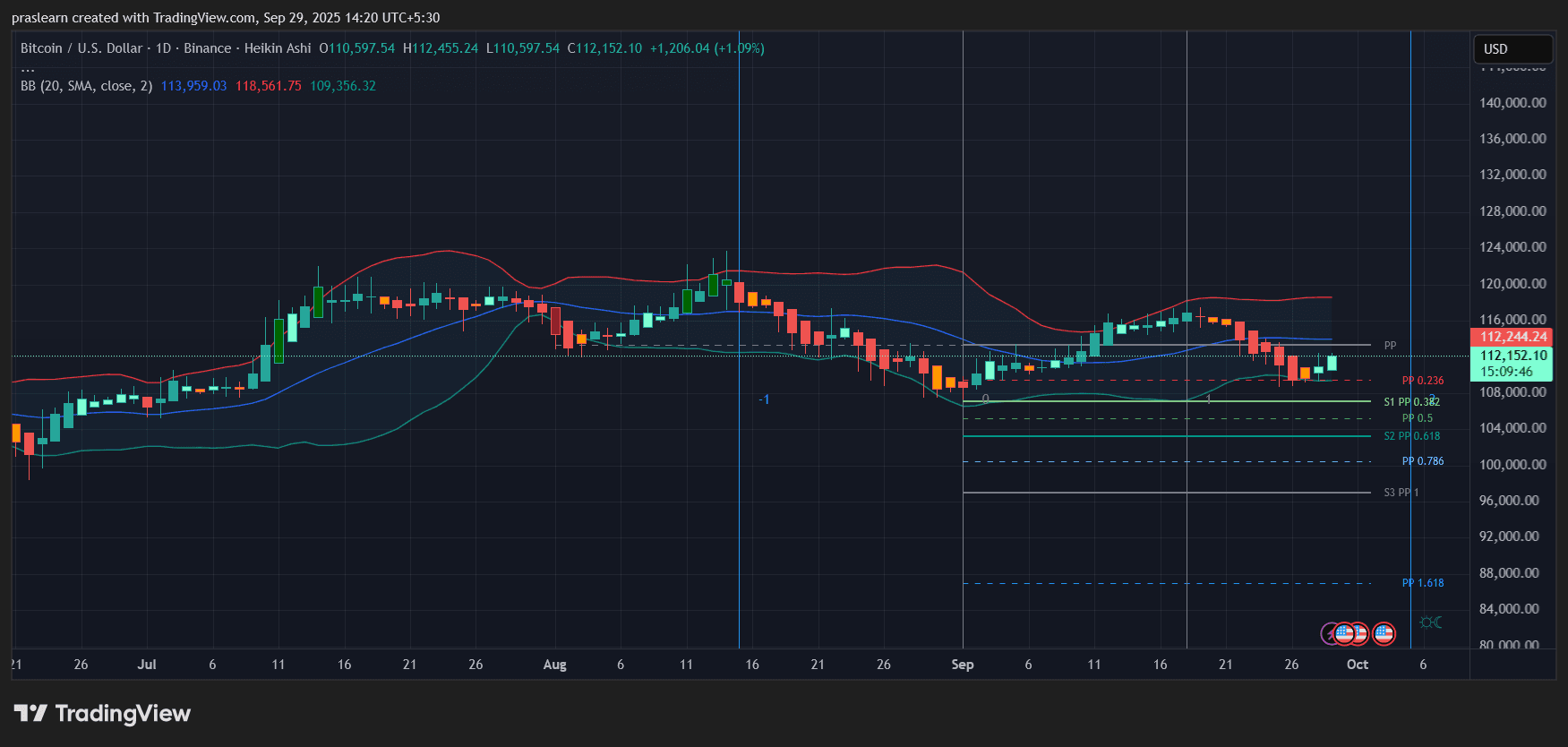Image resolution: width=1568 pixels, height=747 pixels.
Task: Open the USD currency selector
Action: point(1512,49)
